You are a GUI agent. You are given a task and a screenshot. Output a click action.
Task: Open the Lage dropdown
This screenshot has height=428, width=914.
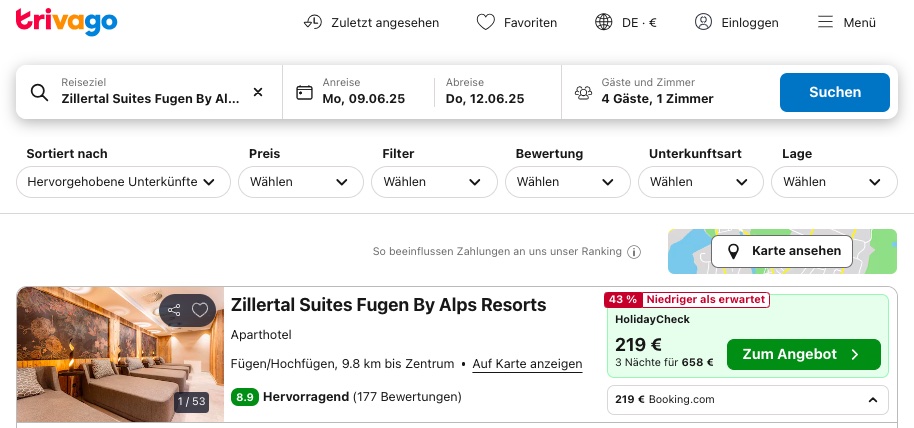pyautogui.click(x=834, y=182)
